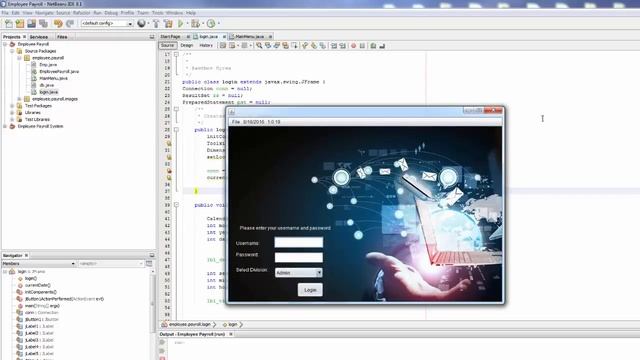Click the Comment icon in editor toolbar
The image size is (640, 360).
[373, 46]
